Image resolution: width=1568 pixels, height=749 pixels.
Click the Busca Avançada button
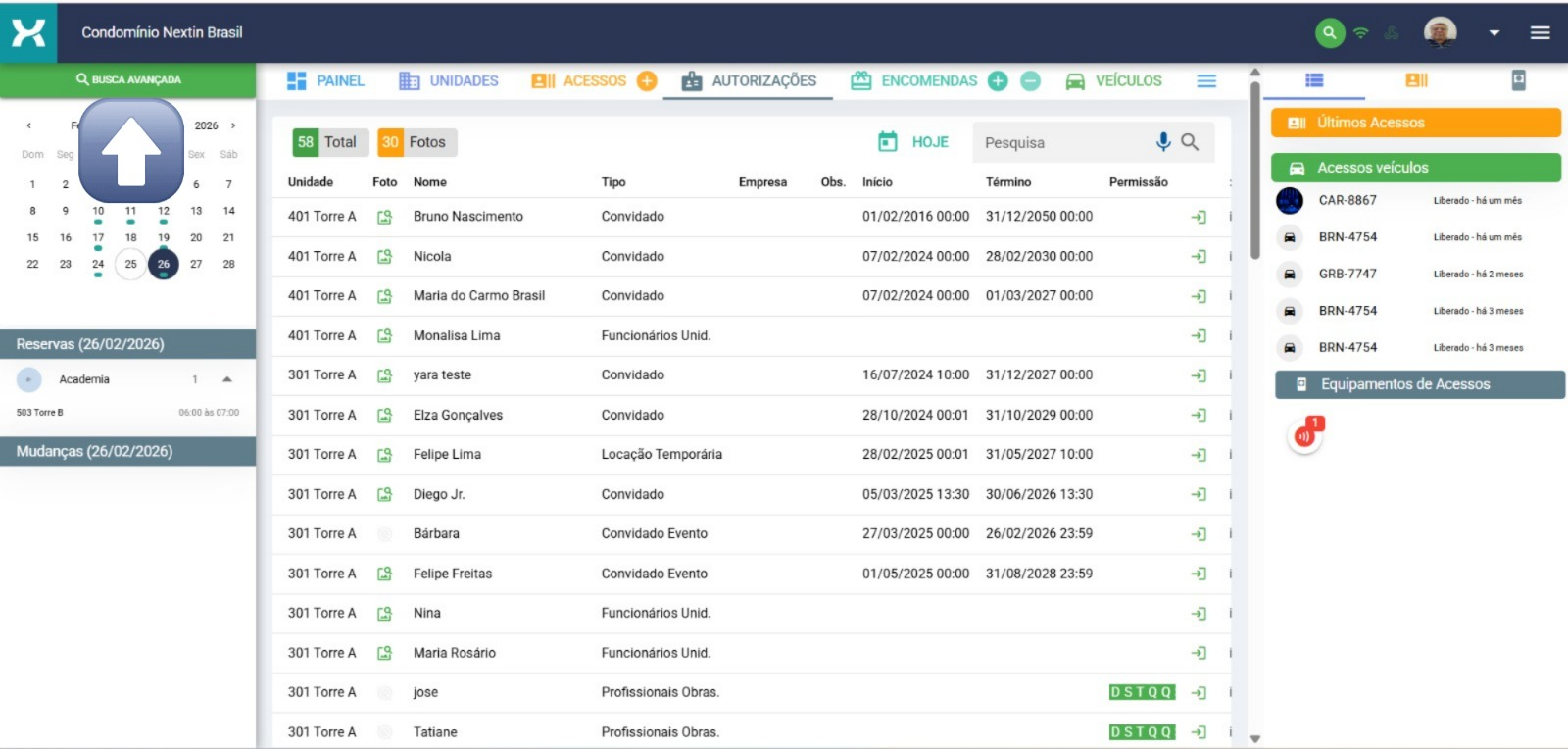pos(128,79)
